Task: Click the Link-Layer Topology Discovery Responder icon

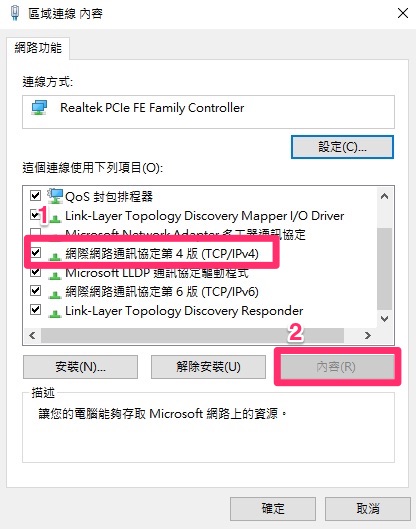Action: [54, 314]
